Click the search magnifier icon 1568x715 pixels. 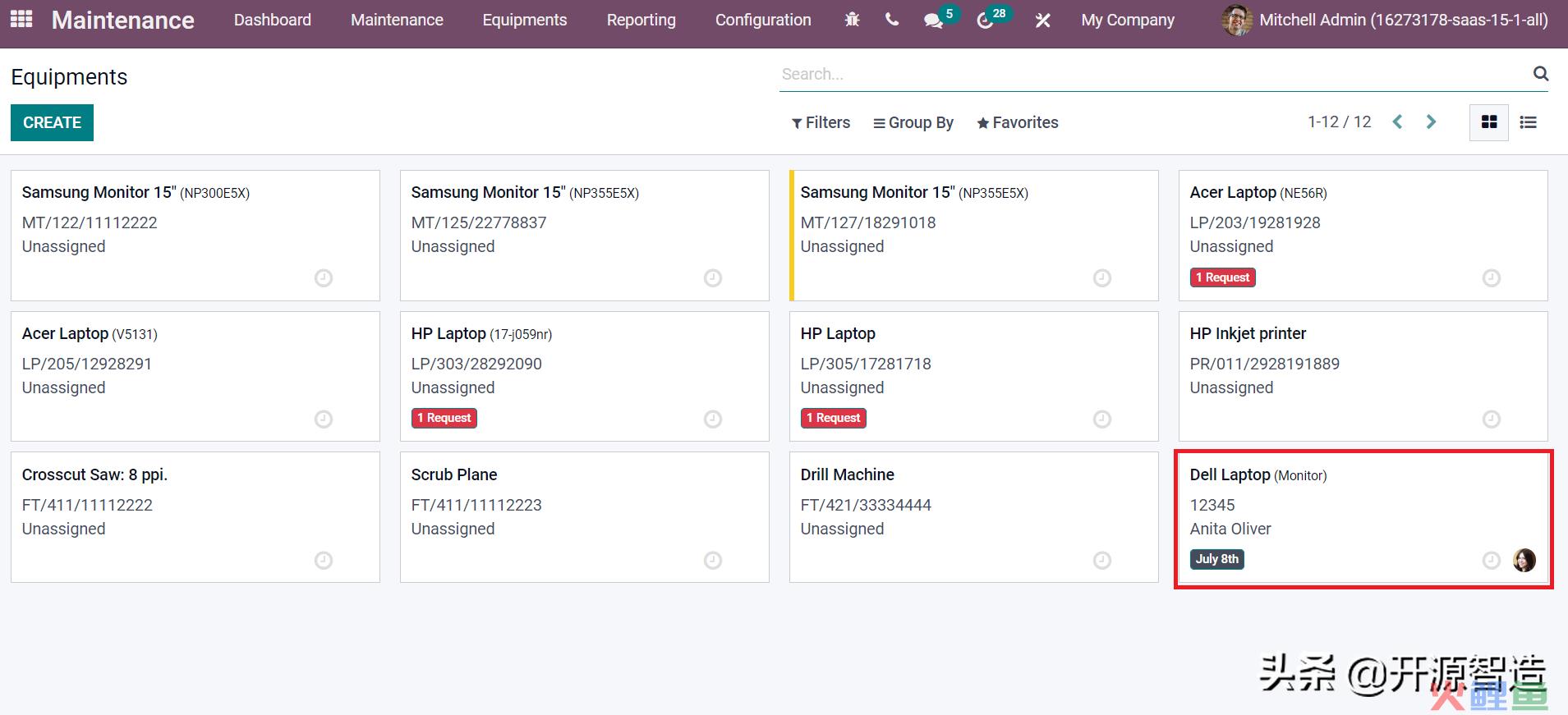click(x=1540, y=74)
